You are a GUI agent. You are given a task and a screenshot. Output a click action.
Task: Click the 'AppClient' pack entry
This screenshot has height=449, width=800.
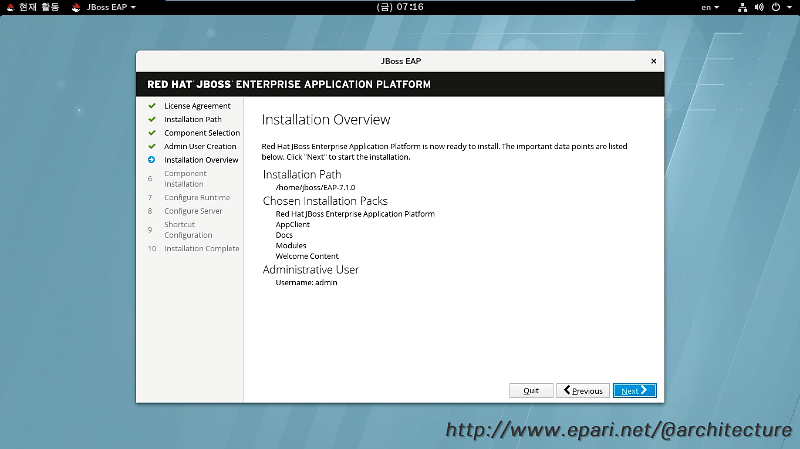tap(292, 224)
